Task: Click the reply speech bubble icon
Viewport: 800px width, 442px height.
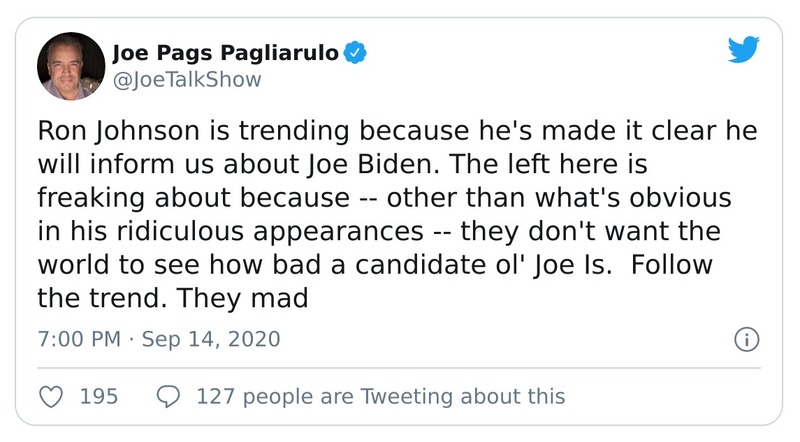Action: pos(169,397)
